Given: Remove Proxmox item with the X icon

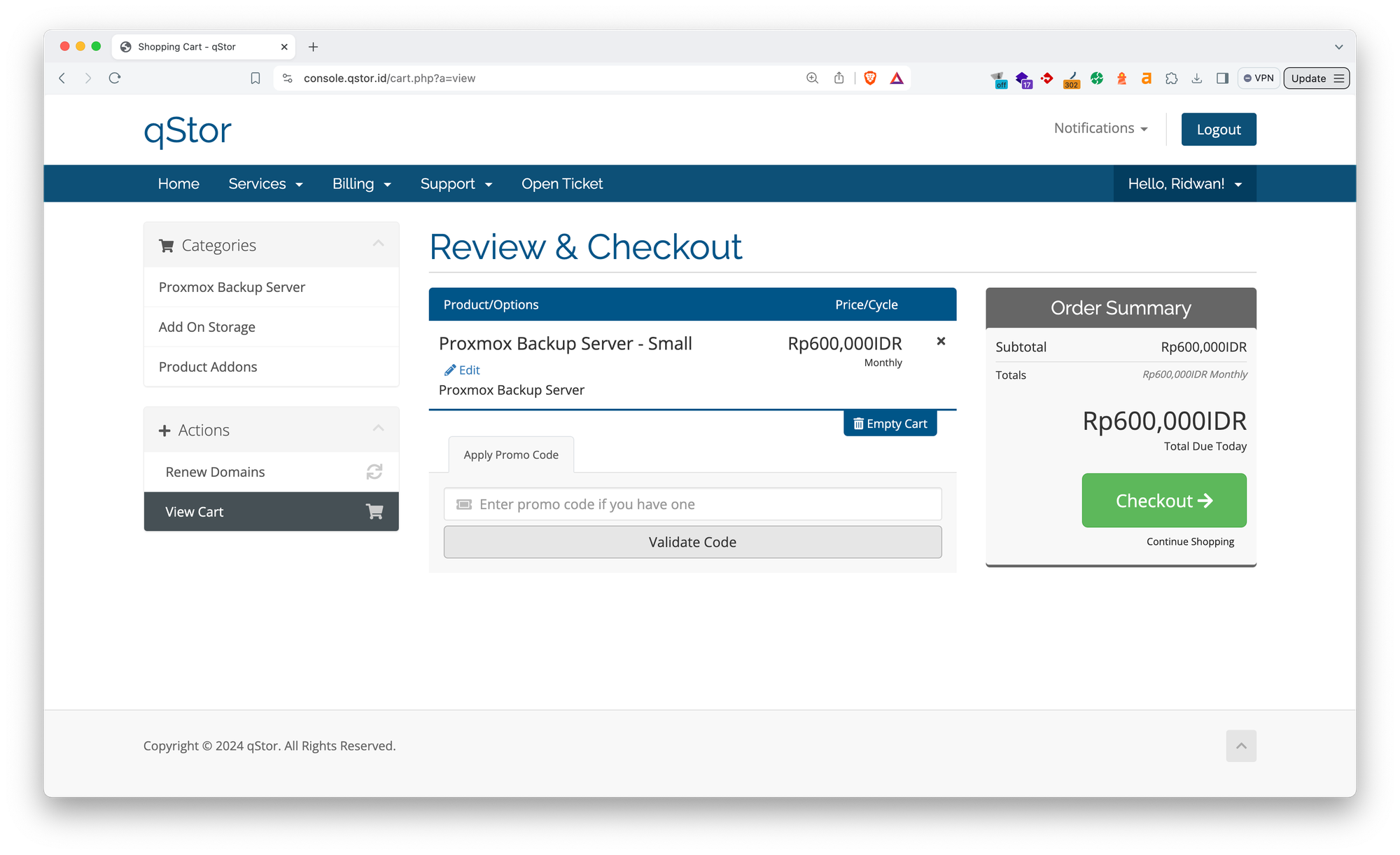Looking at the screenshot, I should pyautogui.click(x=941, y=341).
